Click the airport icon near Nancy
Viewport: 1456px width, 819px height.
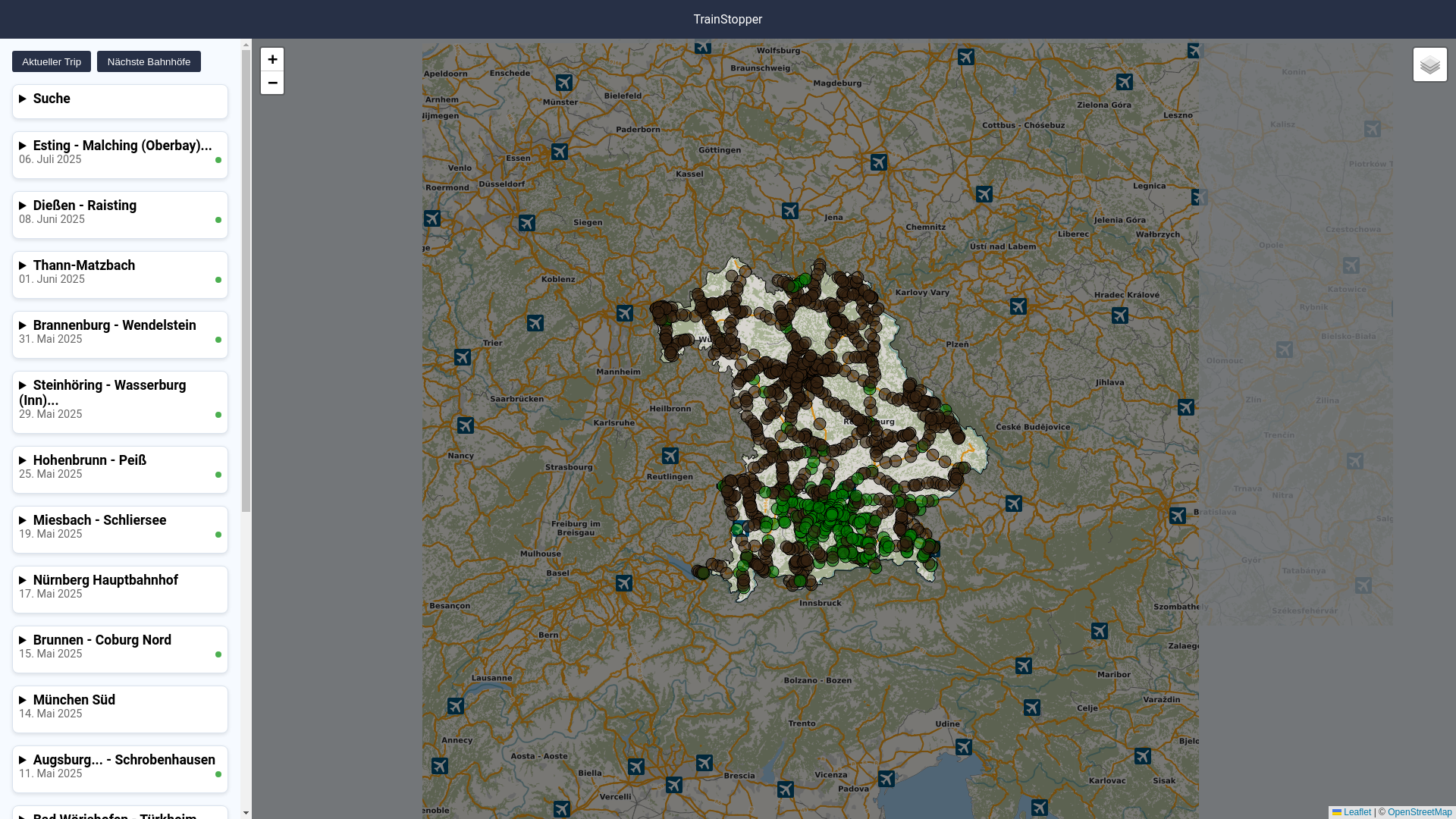tap(466, 425)
